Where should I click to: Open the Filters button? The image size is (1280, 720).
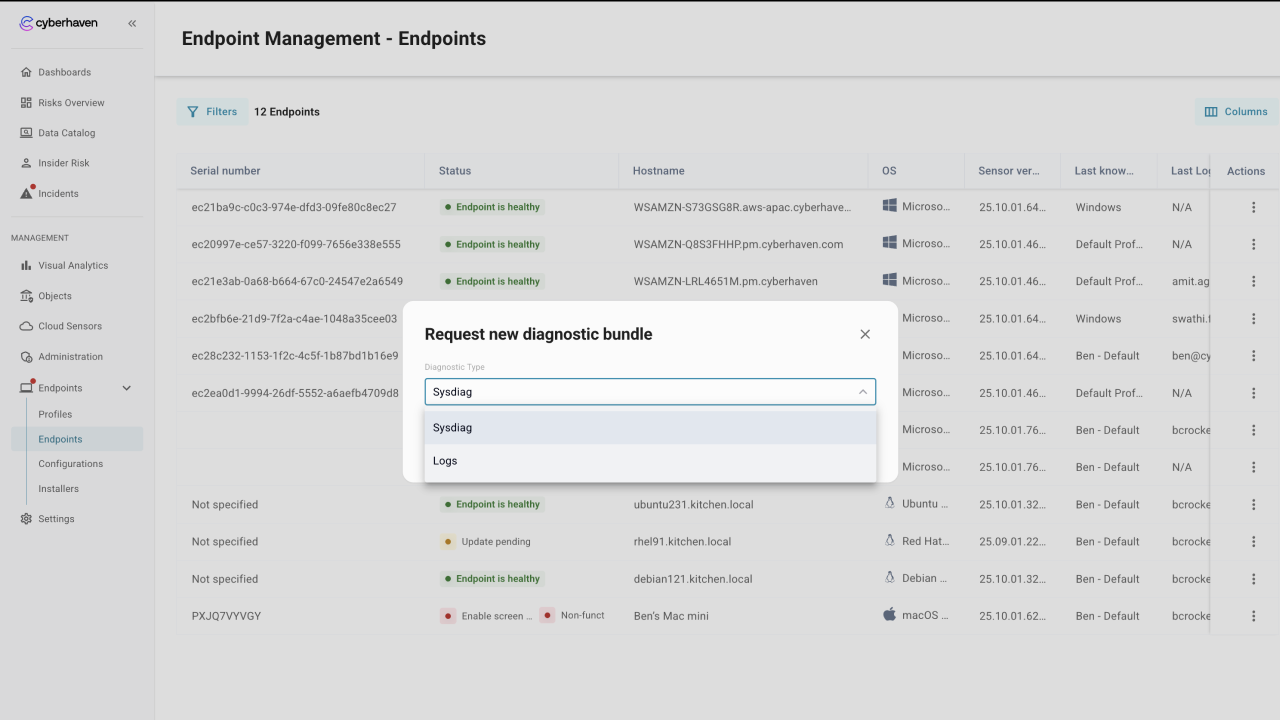pos(212,112)
